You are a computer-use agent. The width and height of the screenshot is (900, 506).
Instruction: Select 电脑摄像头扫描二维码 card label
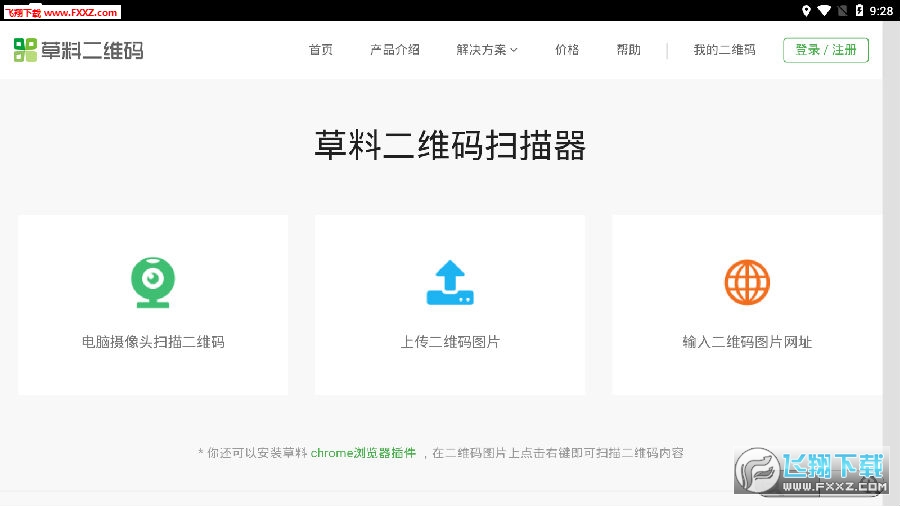point(153,342)
